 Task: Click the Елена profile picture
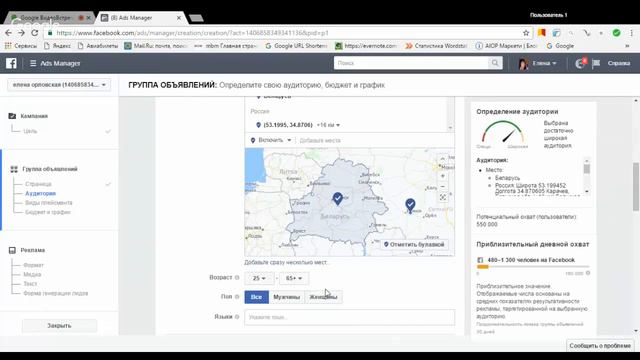523,63
